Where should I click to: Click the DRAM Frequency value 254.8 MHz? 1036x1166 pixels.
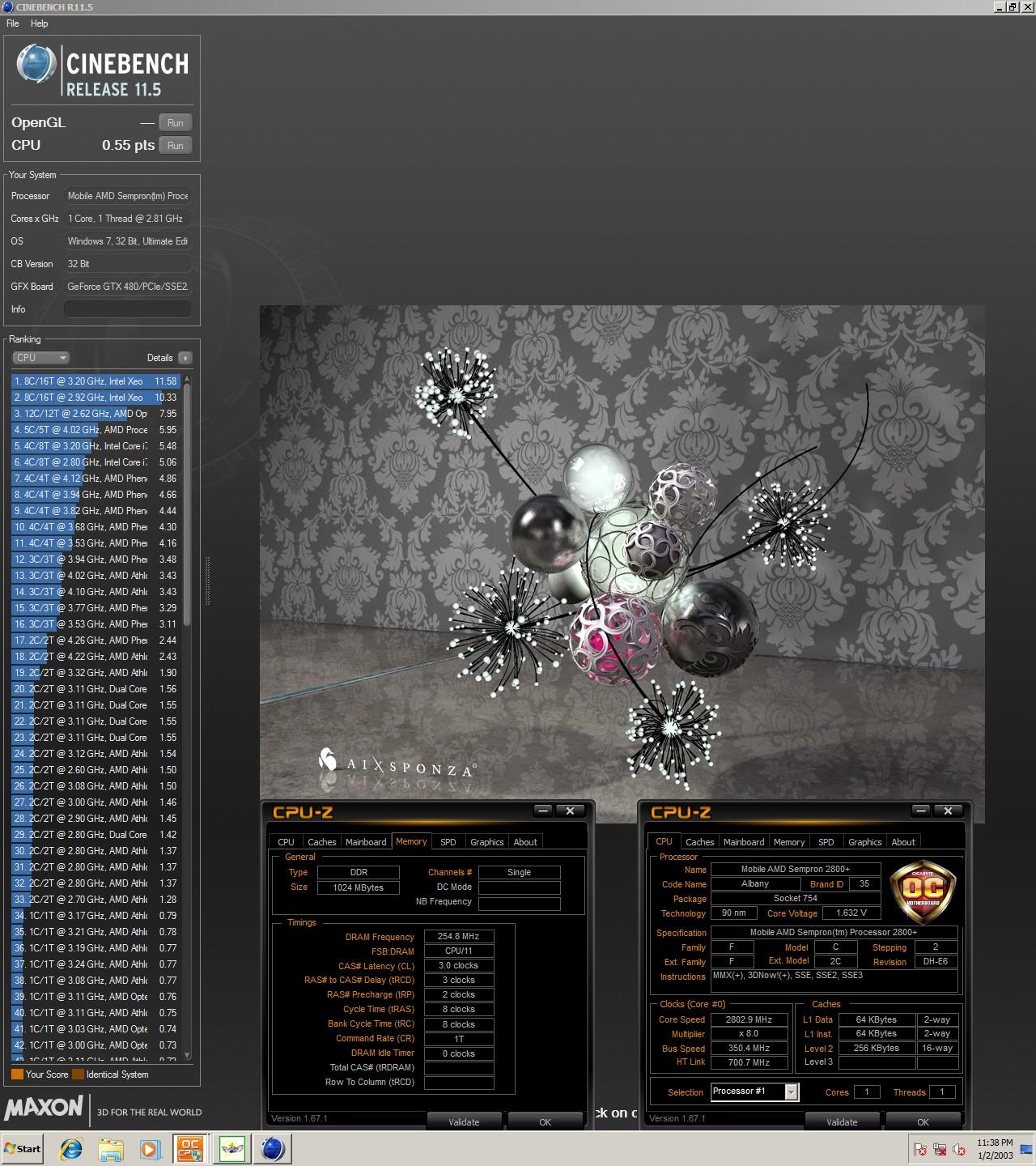tap(459, 937)
